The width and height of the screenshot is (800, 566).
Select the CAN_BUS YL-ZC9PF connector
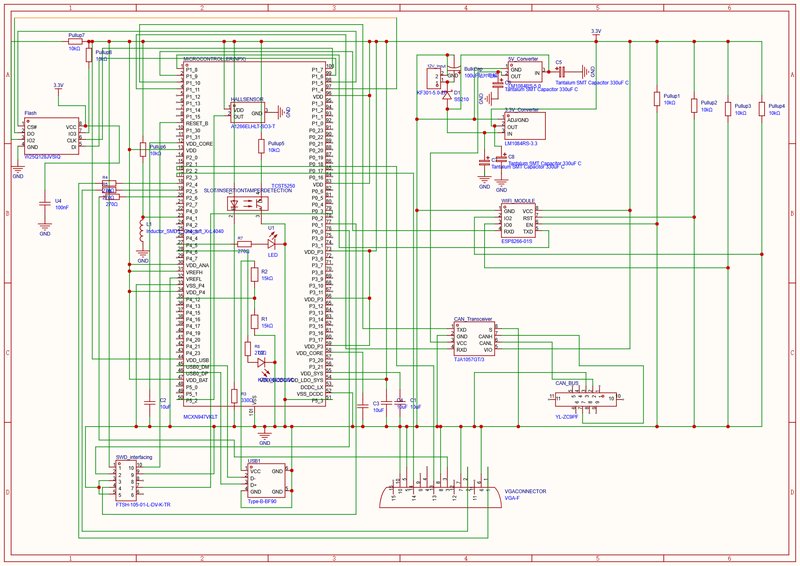[x=586, y=398]
